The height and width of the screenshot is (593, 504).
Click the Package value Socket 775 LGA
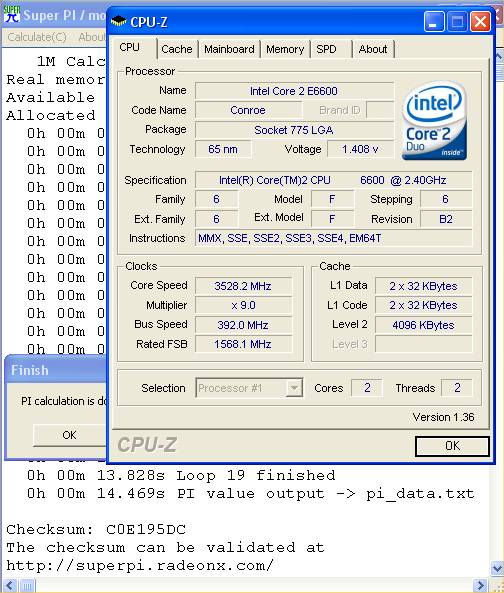[294, 130]
